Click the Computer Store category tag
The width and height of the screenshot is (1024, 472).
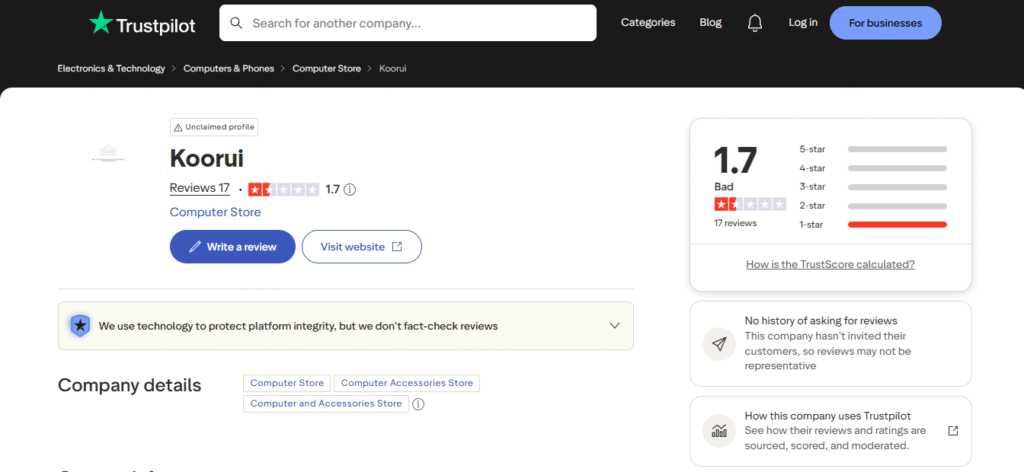tap(287, 383)
